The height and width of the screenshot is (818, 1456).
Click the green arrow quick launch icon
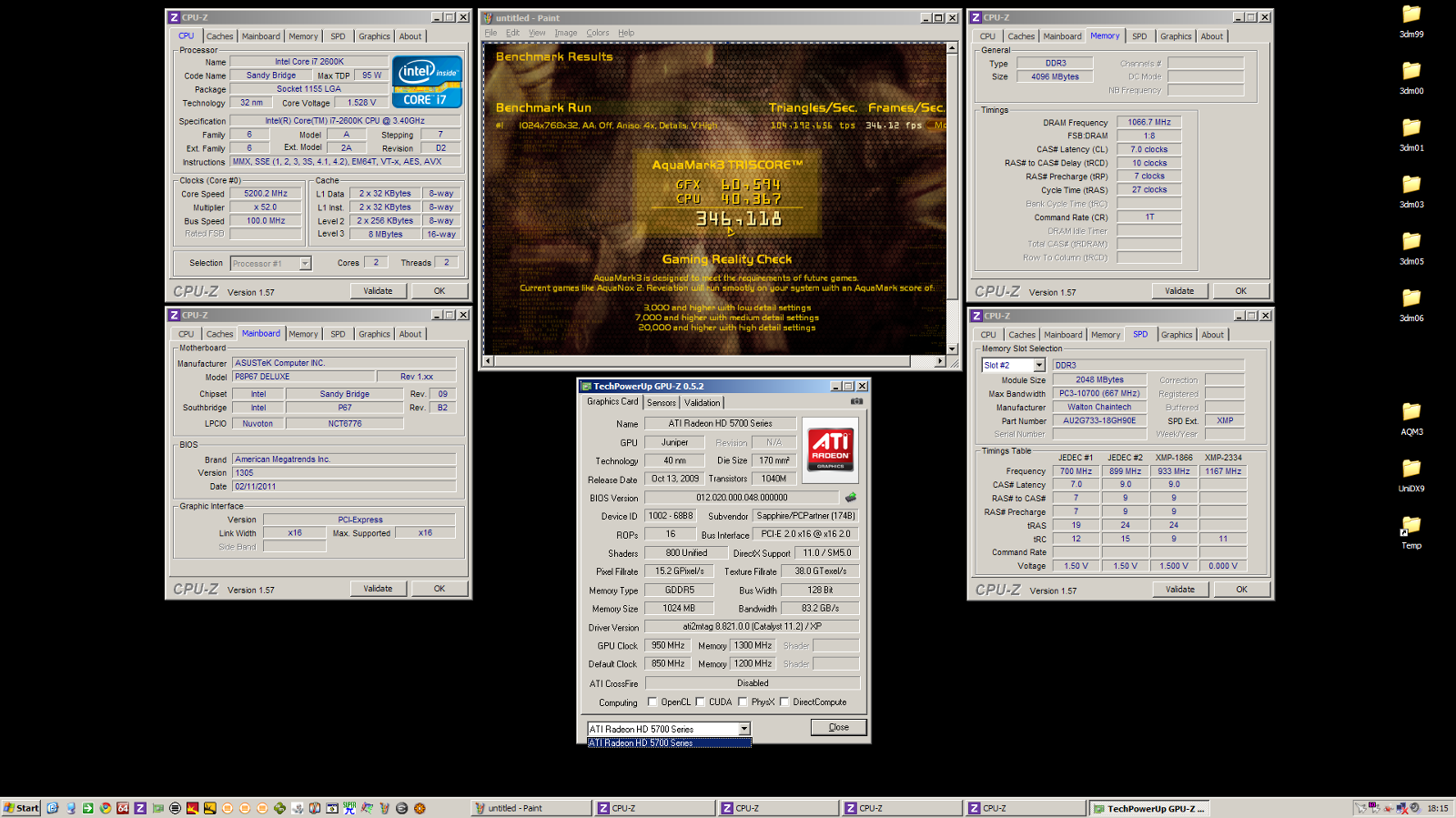coord(87,808)
